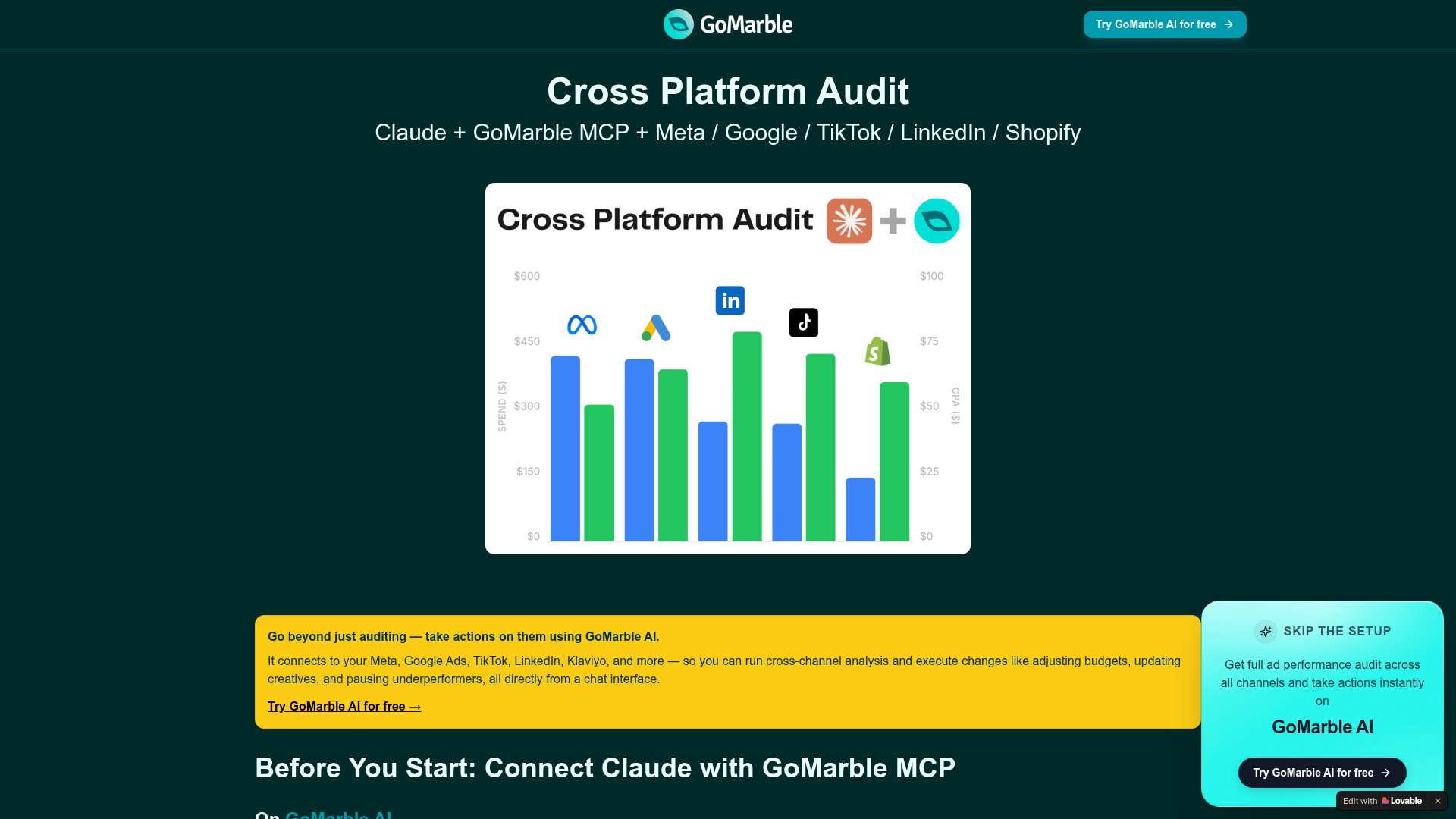
Task: Click the teal GoMarble leaf logo in chart image
Action: 937,221
